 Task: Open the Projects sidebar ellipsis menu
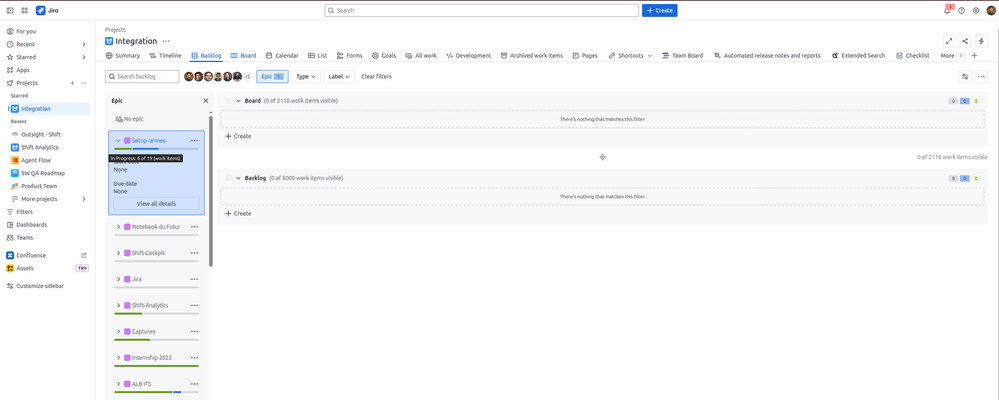click(83, 83)
